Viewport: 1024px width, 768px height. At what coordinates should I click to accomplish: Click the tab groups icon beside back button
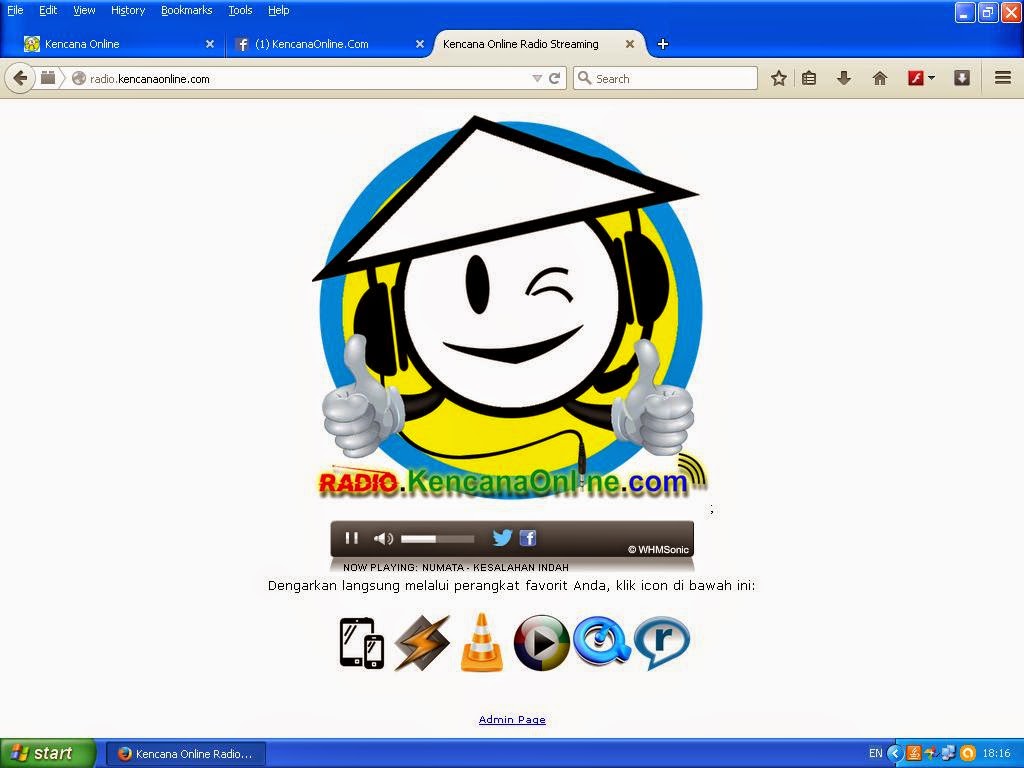[48, 78]
